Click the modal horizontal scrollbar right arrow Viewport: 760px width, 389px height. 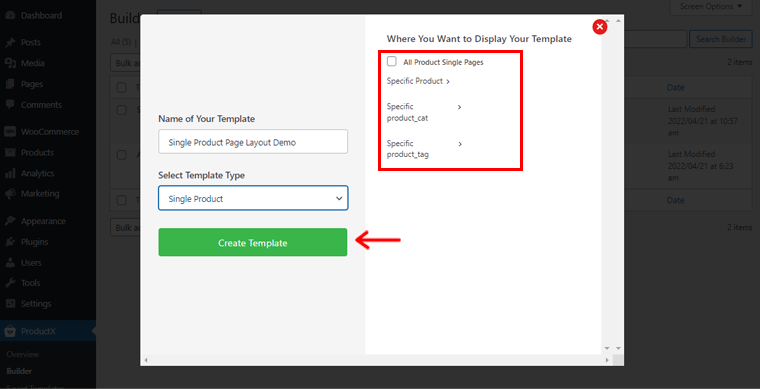point(607,360)
